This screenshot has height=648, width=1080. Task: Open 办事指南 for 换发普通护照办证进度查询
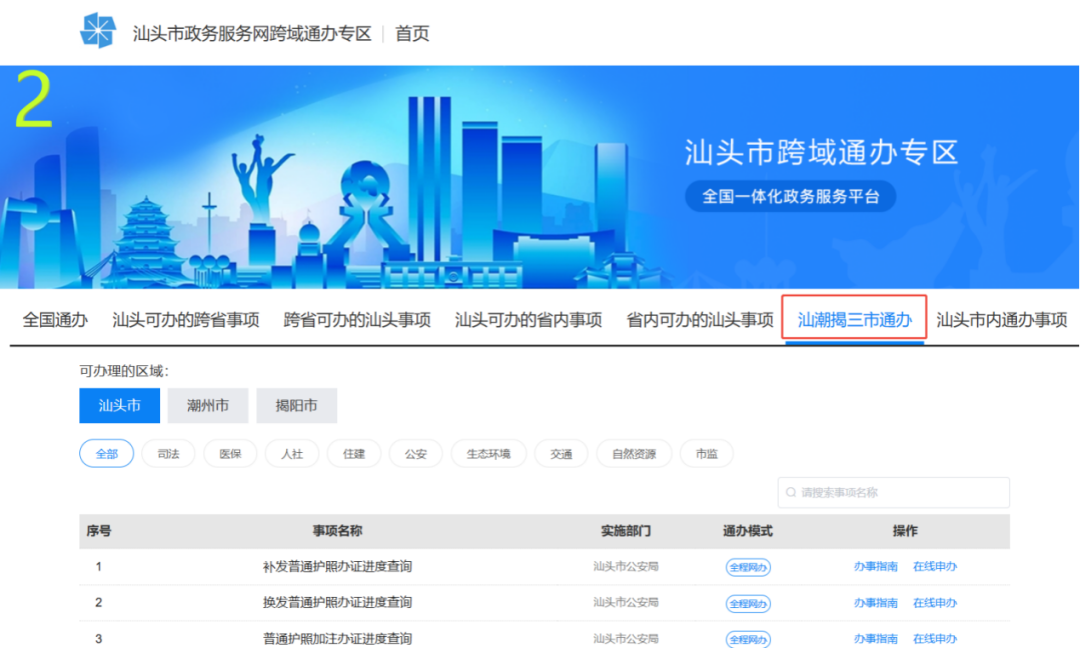click(875, 603)
